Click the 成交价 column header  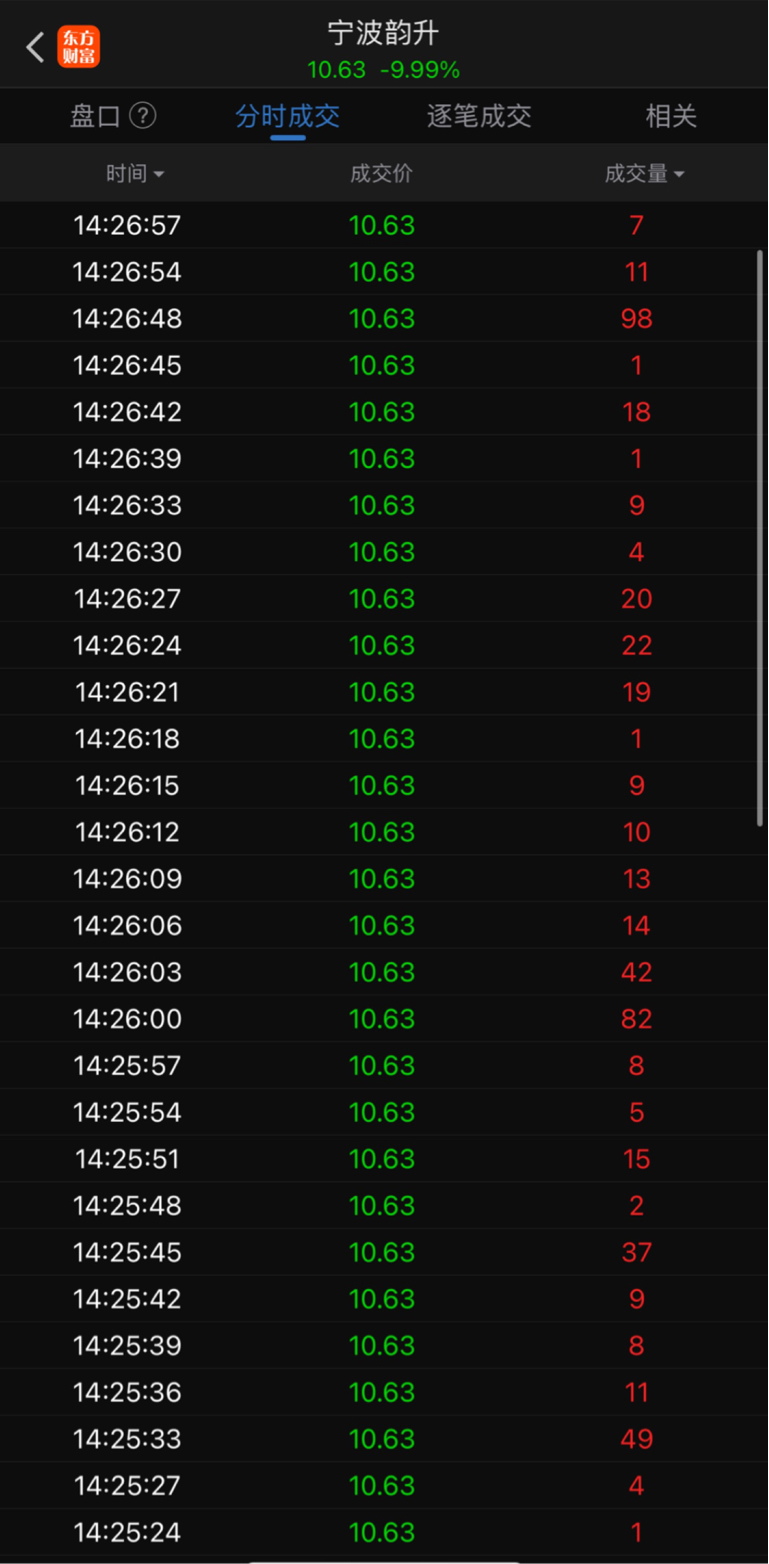click(381, 174)
